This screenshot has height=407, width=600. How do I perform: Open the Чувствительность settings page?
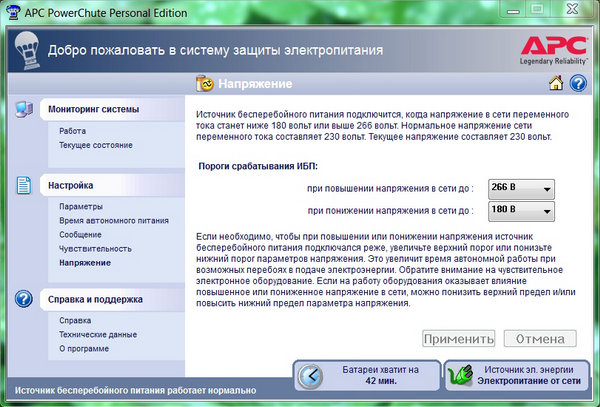coord(95,249)
